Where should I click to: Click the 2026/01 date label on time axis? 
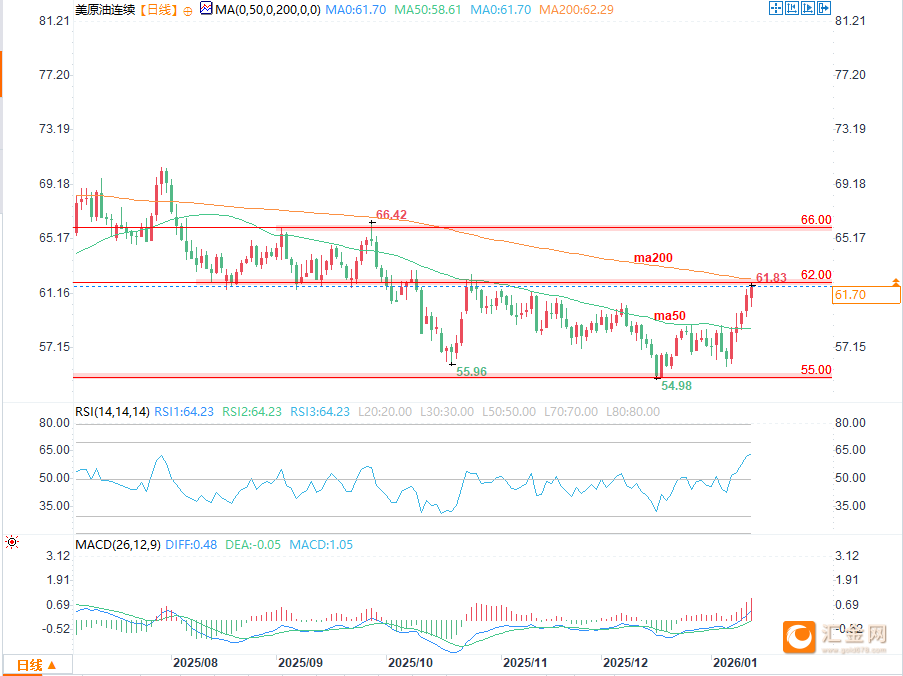[735, 663]
